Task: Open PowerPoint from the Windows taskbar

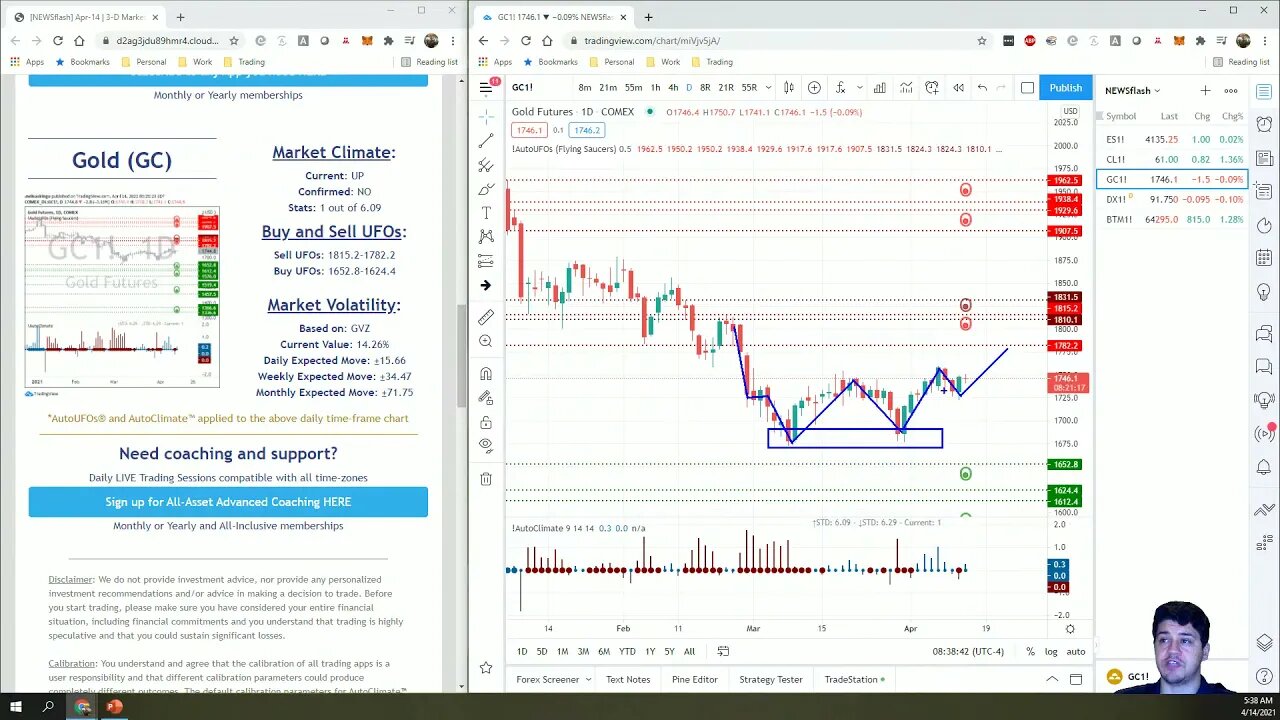Action: pos(114,707)
